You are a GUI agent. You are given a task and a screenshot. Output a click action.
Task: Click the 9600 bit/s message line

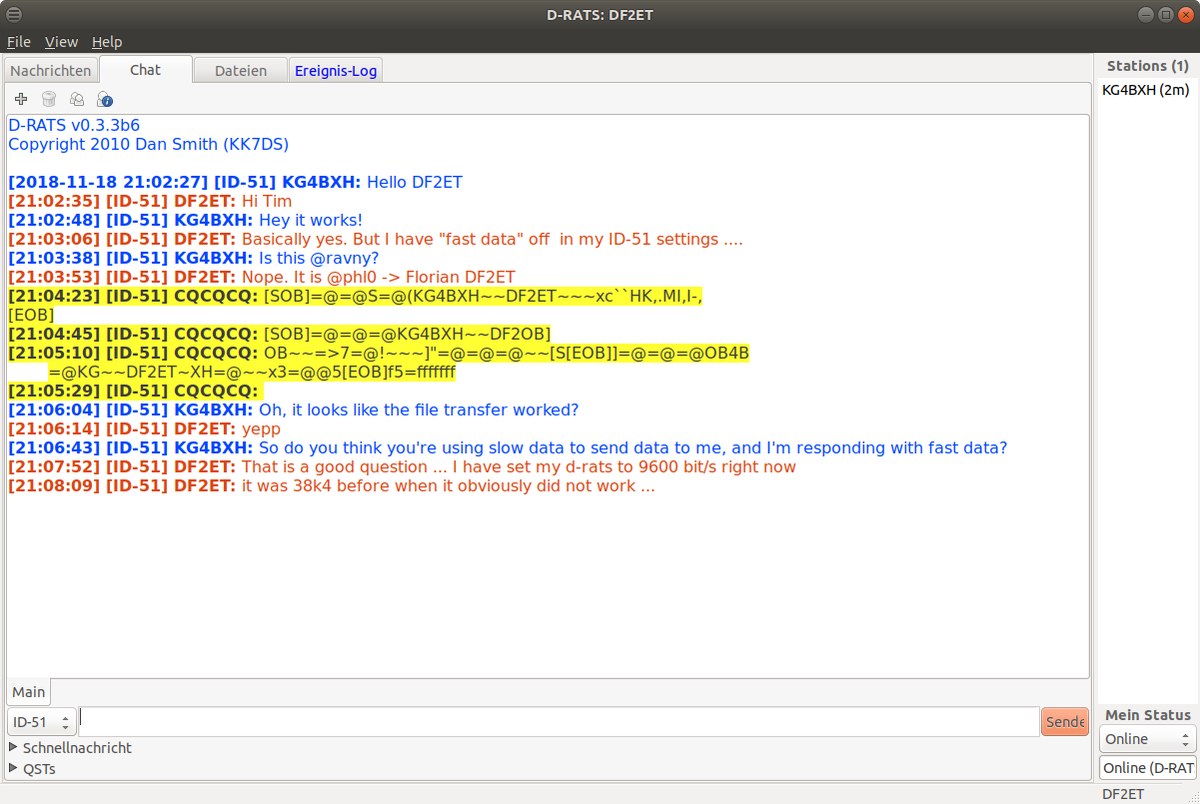click(402, 467)
